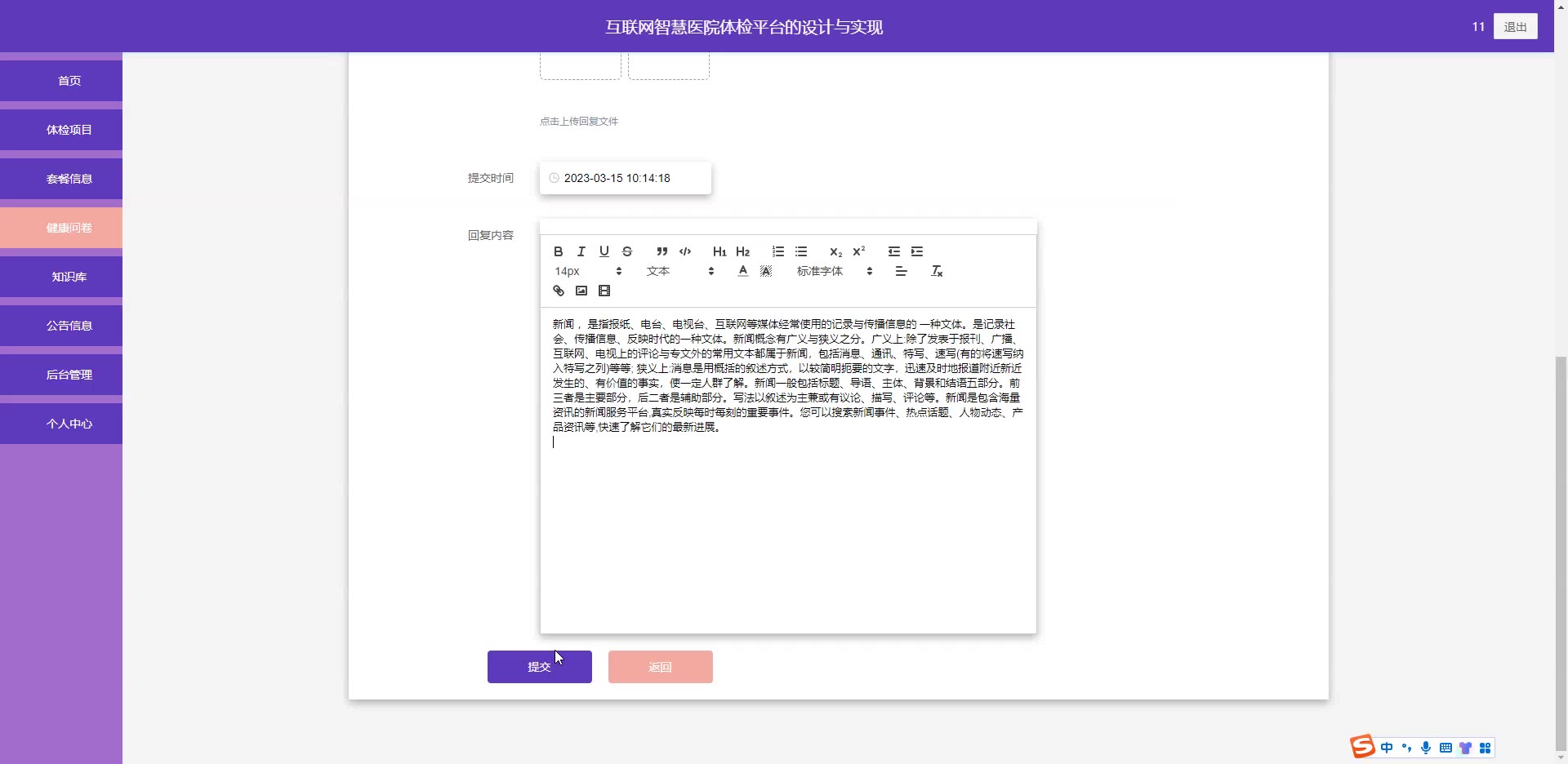This screenshot has height=764, width=1568.
Task: Open the 提交时间 date-time picker
Action: pos(626,178)
